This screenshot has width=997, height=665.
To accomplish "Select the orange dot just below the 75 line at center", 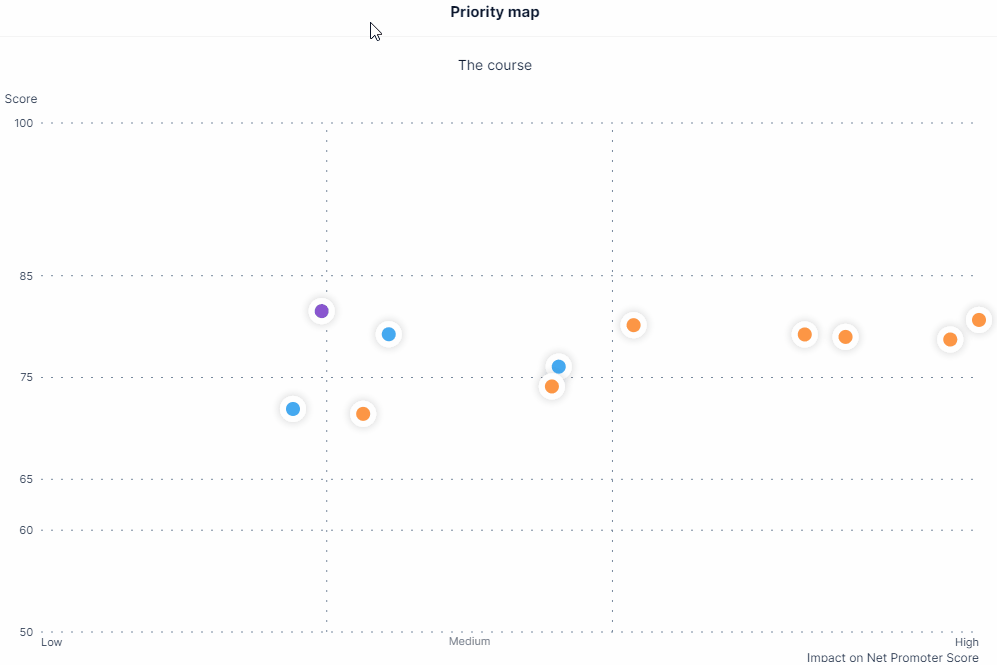I will [551, 387].
